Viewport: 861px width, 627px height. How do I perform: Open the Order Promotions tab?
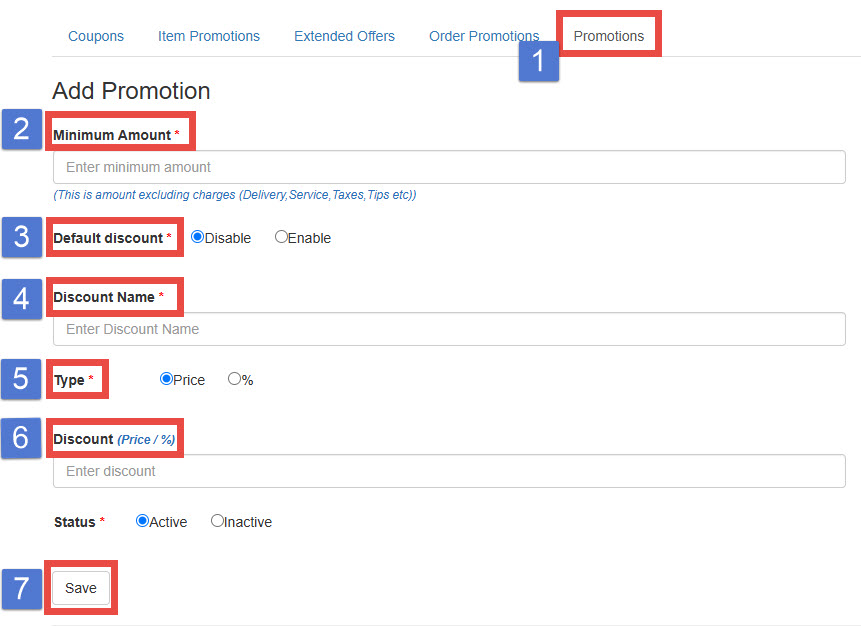483,36
